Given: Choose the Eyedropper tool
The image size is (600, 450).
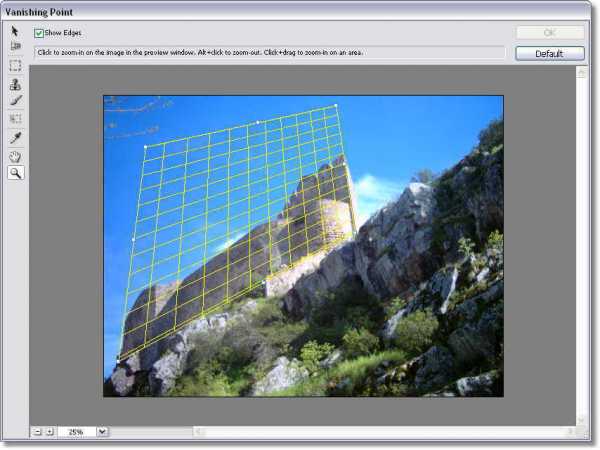Looking at the screenshot, I should pos(15,138).
